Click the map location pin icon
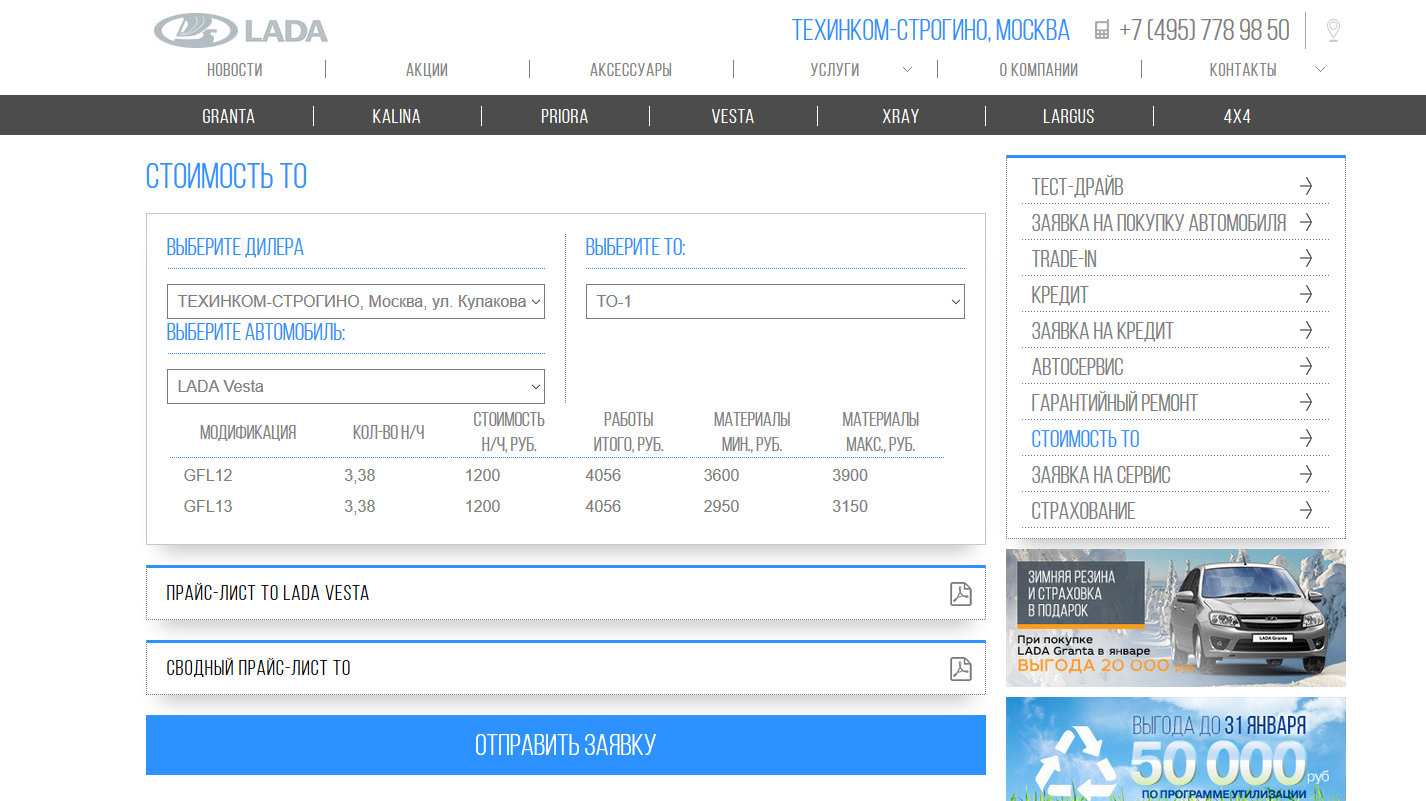The height and width of the screenshot is (801, 1426). click(1332, 31)
